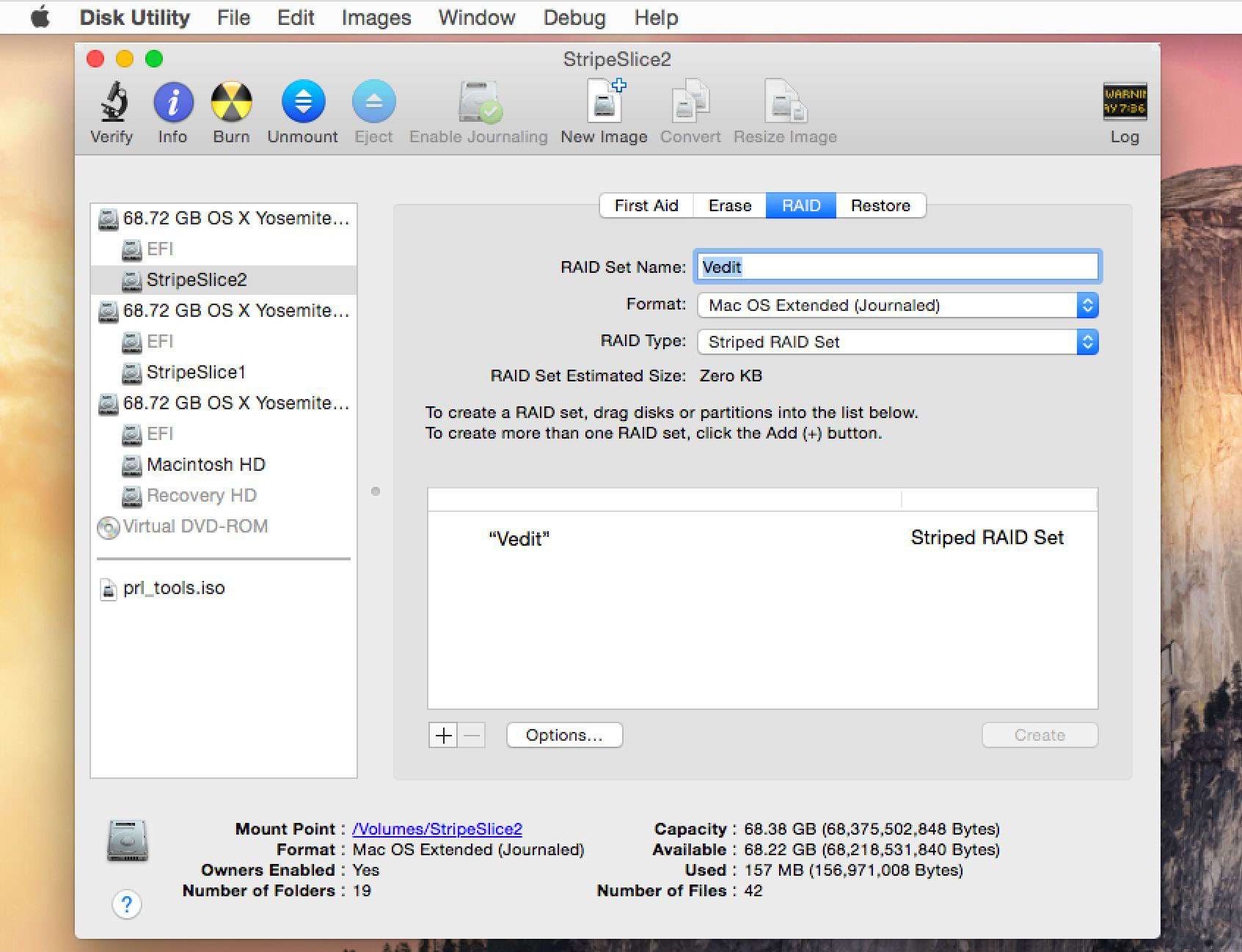Add a new RAID set with plus button
Viewport: 1242px width, 952px height.
click(443, 735)
